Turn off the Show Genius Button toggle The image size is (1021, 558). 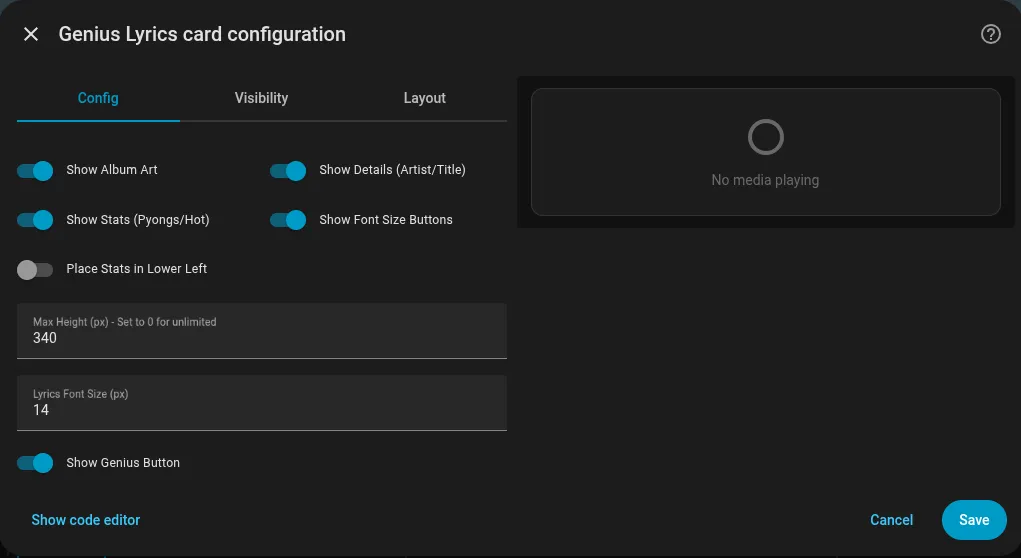[35, 463]
